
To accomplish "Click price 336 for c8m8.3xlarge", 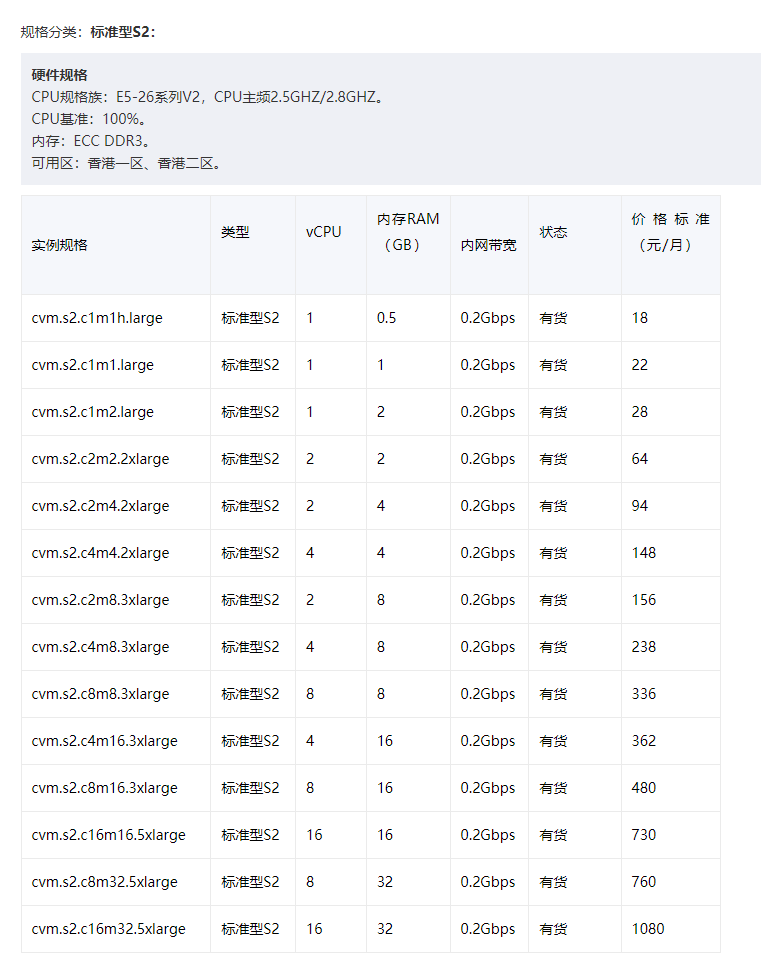I will click(644, 695).
